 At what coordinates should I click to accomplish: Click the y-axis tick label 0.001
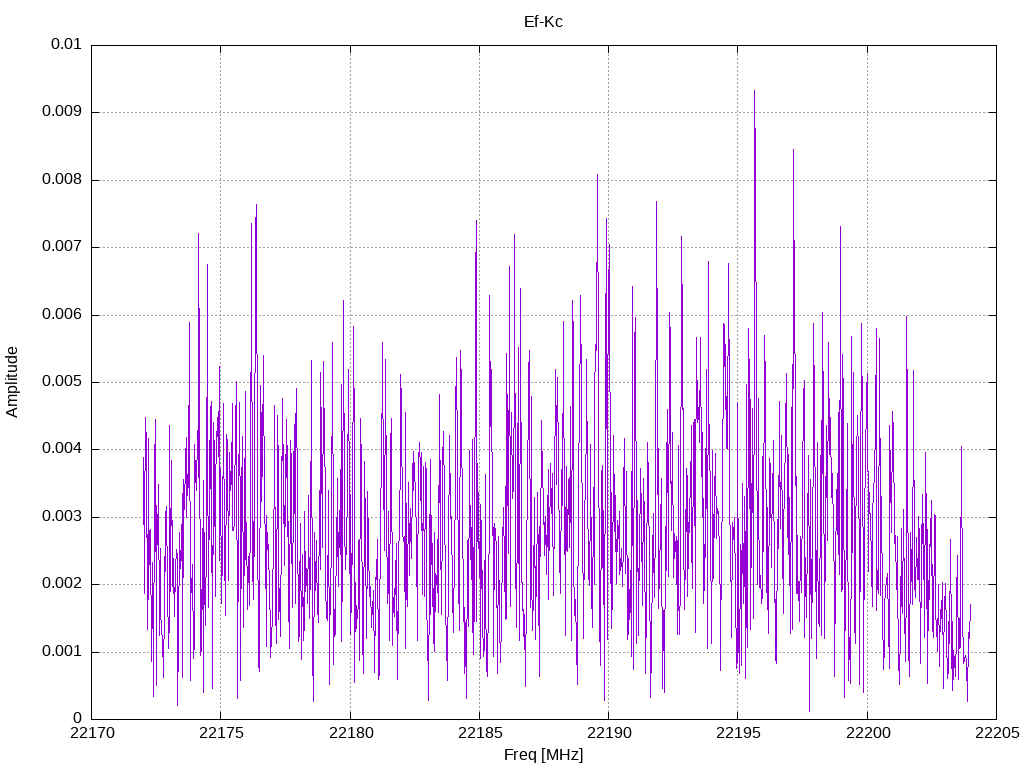tap(61, 651)
